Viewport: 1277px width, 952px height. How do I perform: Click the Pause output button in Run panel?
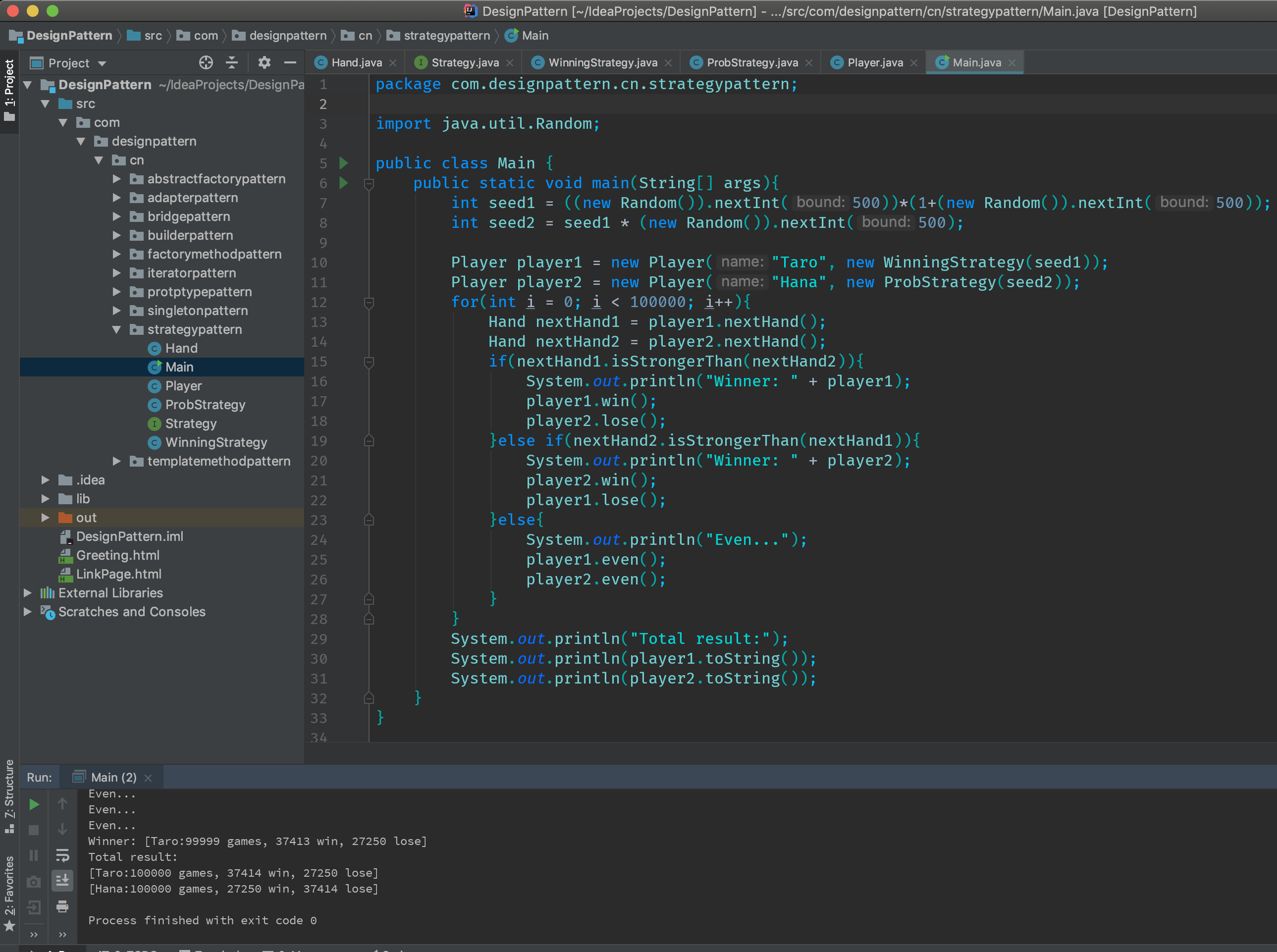[x=34, y=855]
